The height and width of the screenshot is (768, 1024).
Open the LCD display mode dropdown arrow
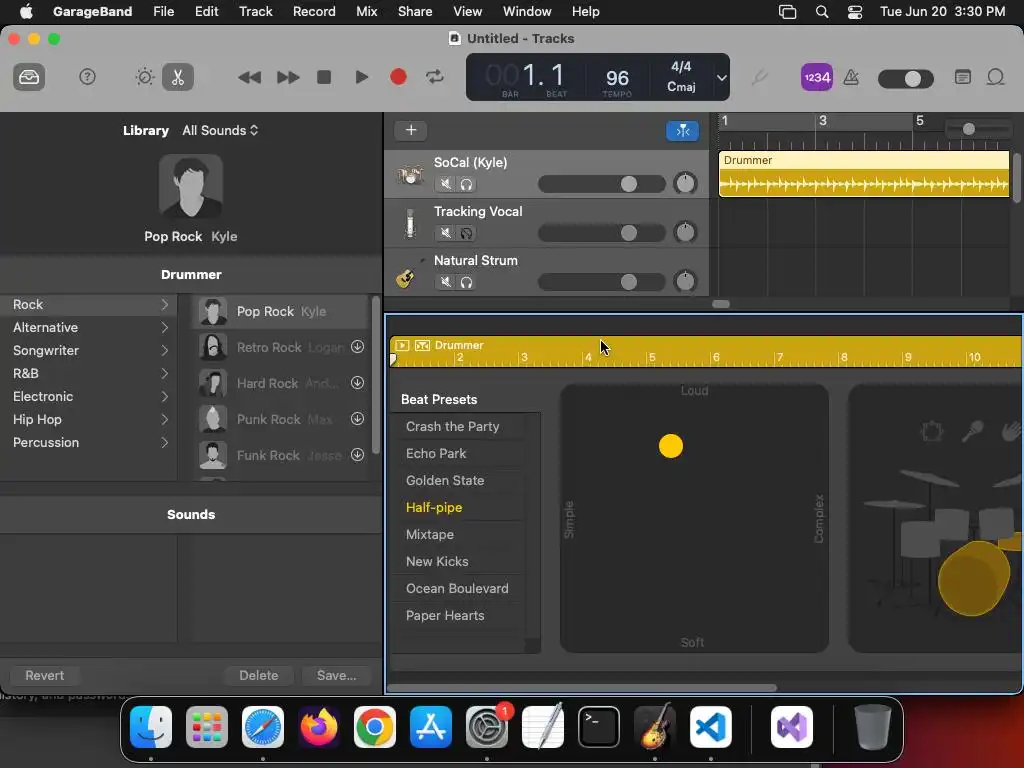tap(722, 78)
